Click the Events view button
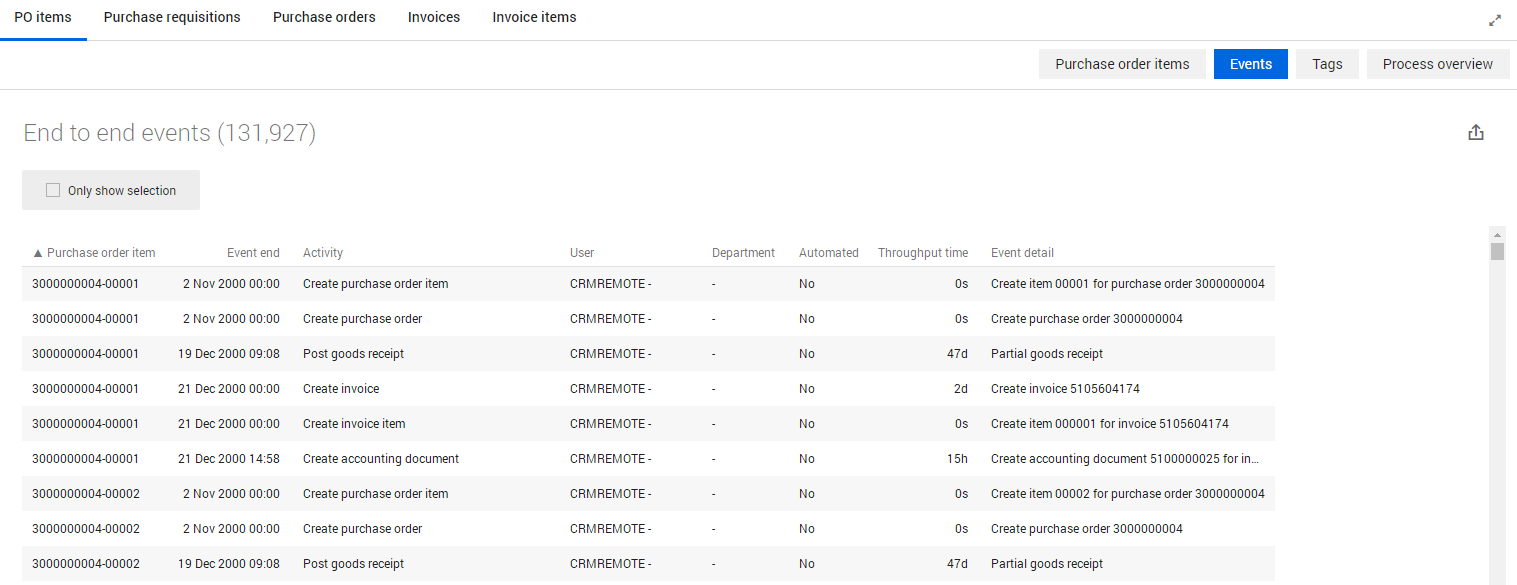Viewport: 1517px width, 585px height. click(x=1250, y=64)
